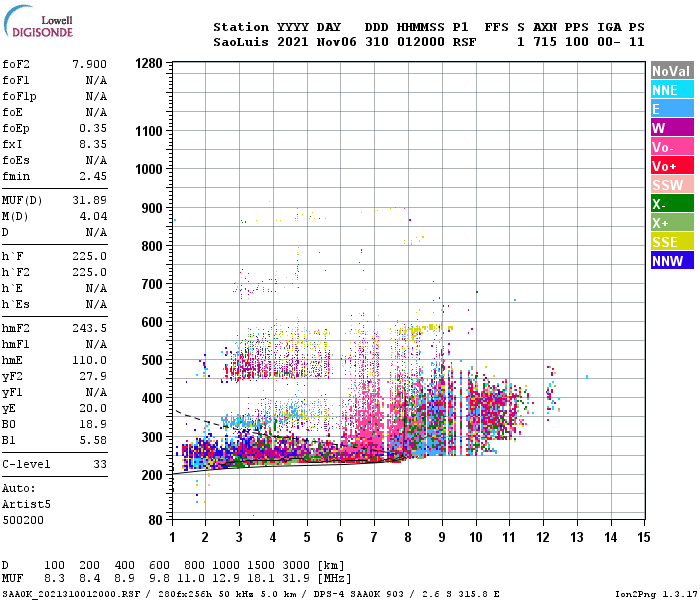The height and width of the screenshot is (600, 700).
Task: Click the MUF 18.1 value for 1500 km
Action: click(261, 579)
